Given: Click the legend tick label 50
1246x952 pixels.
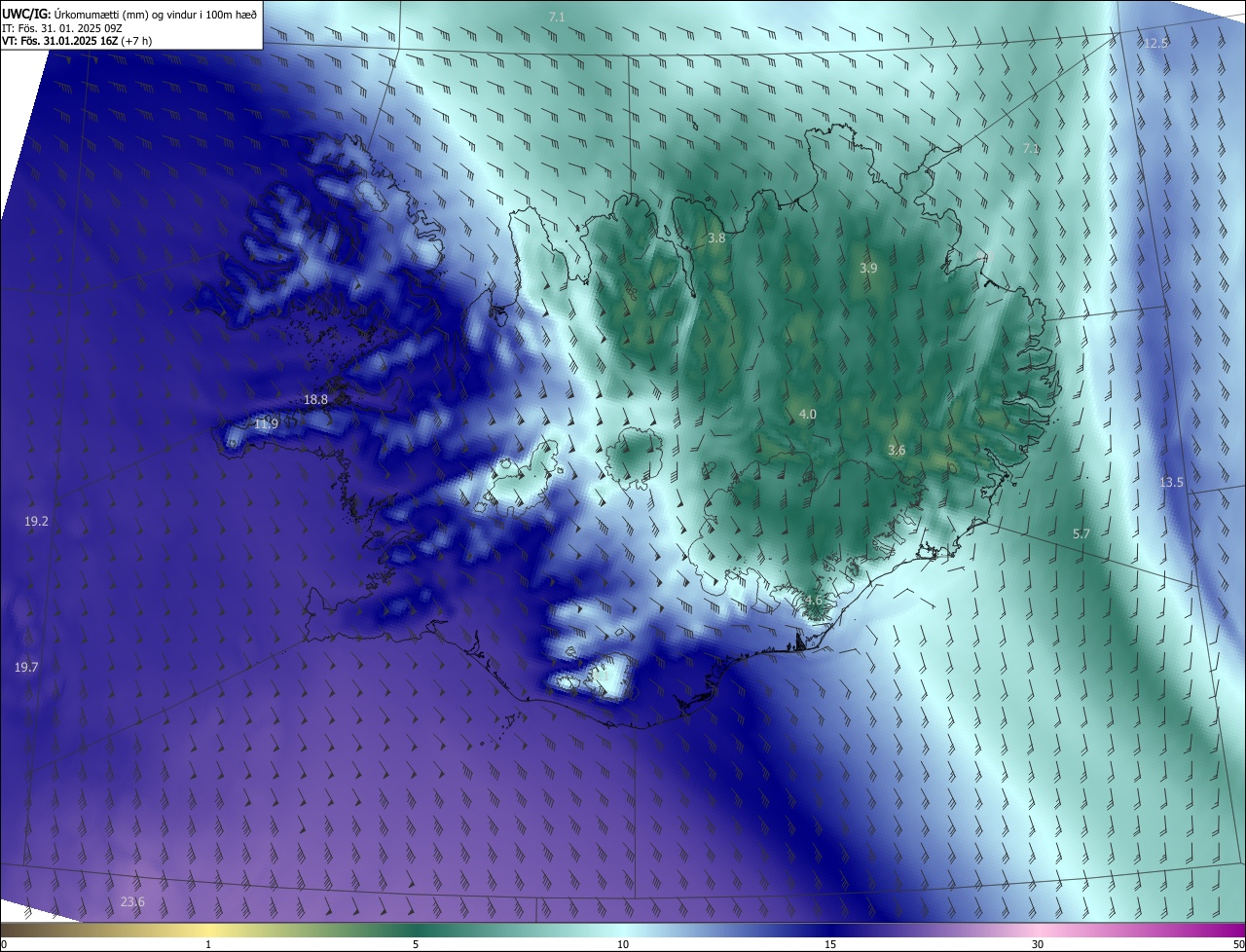Looking at the screenshot, I should tap(1238, 944).
